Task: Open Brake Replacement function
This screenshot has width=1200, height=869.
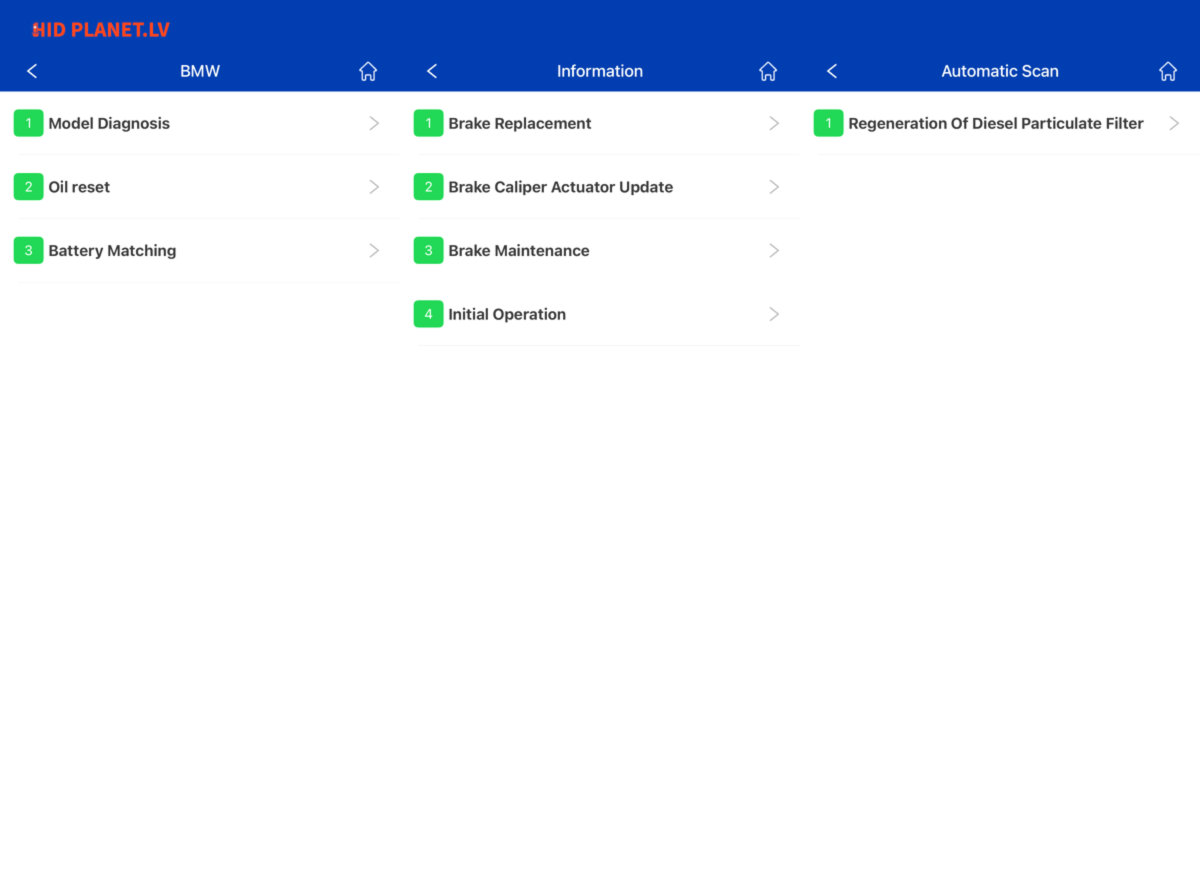Action: pos(520,124)
